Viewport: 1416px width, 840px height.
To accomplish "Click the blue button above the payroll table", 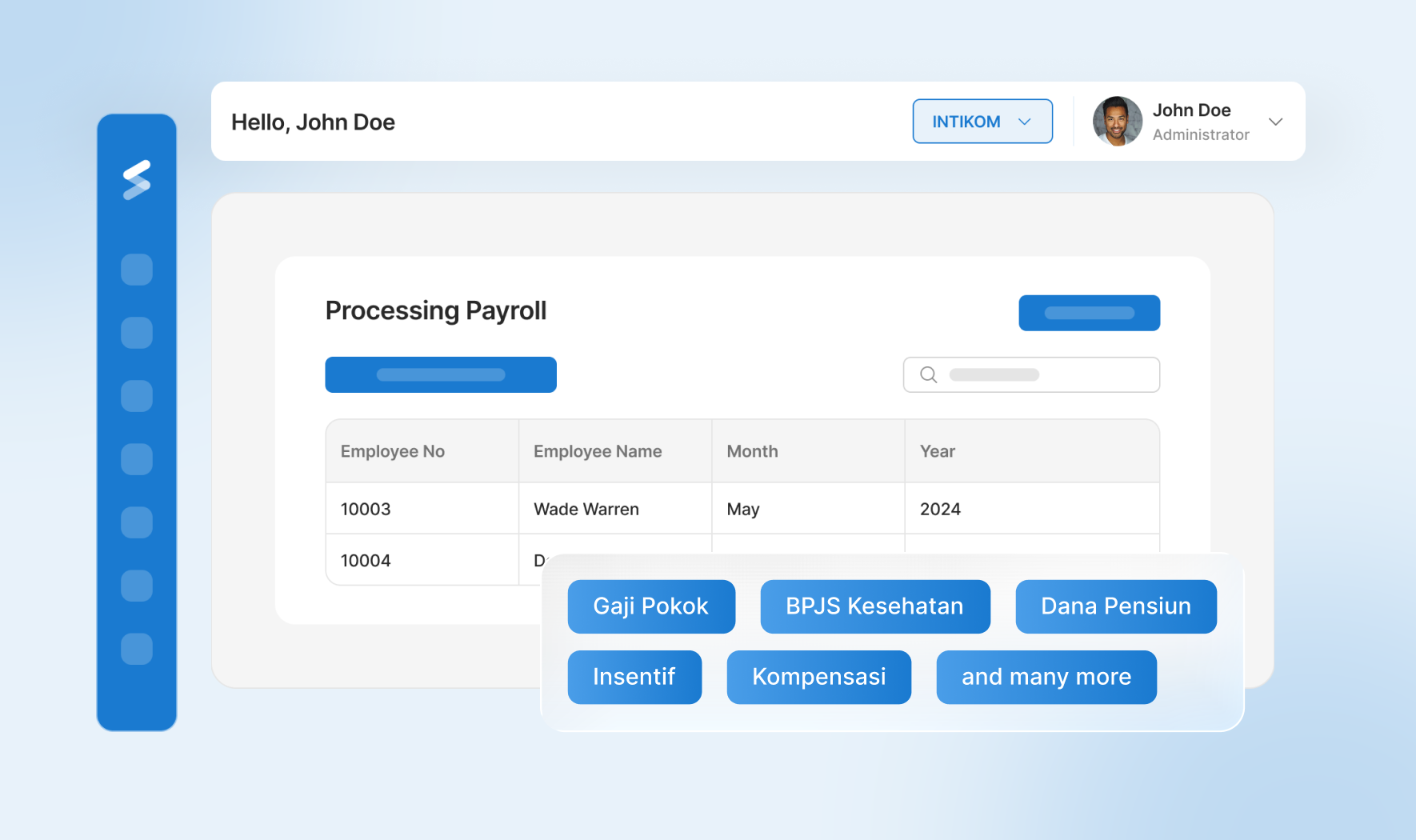I will pyautogui.click(x=441, y=374).
